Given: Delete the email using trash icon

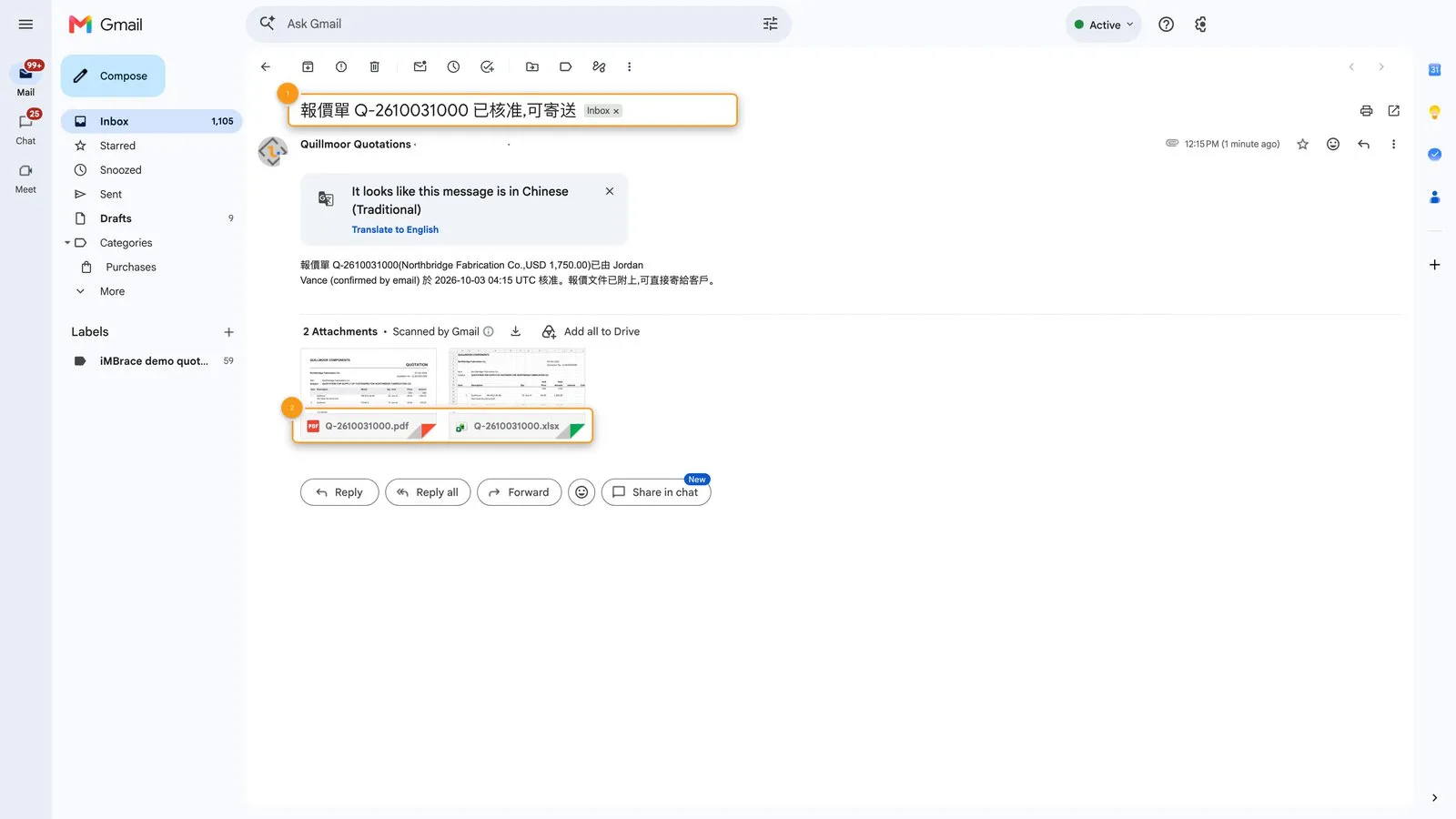Looking at the screenshot, I should pyautogui.click(x=374, y=66).
